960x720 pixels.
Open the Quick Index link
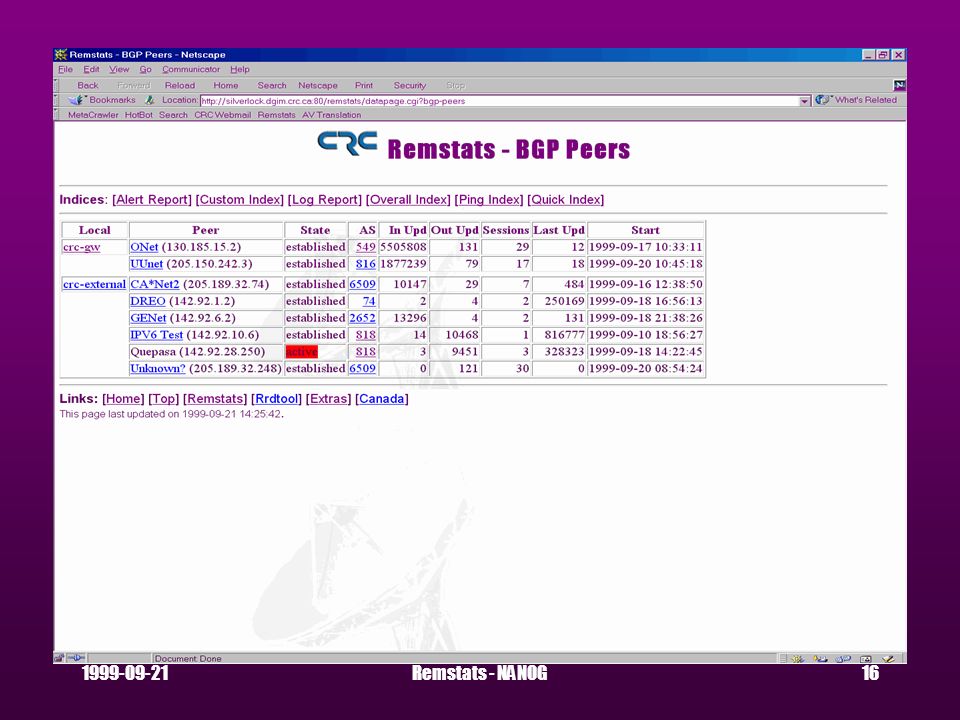(x=566, y=200)
